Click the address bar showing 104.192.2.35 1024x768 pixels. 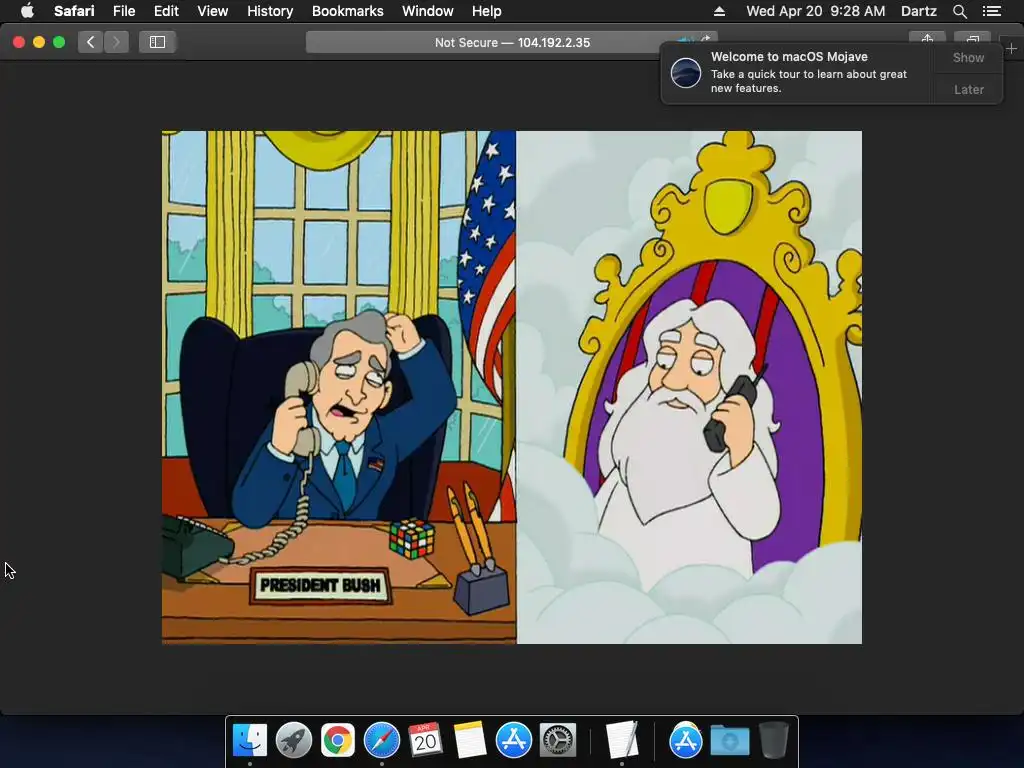pyautogui.click(x=512, y=42)
